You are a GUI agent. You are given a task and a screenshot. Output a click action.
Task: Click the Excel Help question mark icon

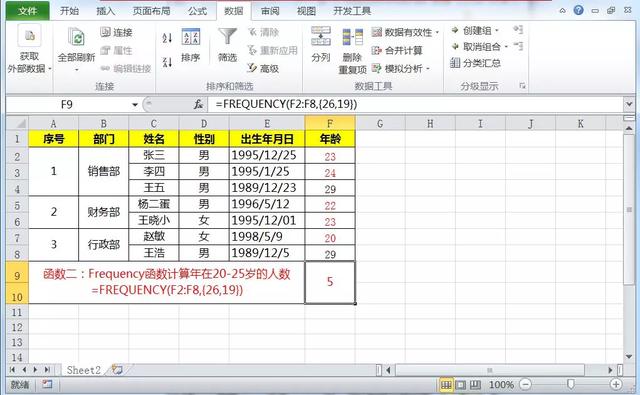click(578, 11)
